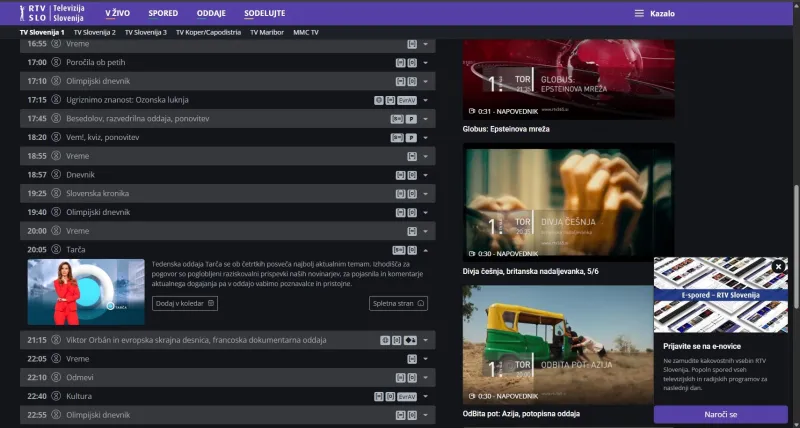Switch to TV Slovenija 2 channel tab

[94, 32]
